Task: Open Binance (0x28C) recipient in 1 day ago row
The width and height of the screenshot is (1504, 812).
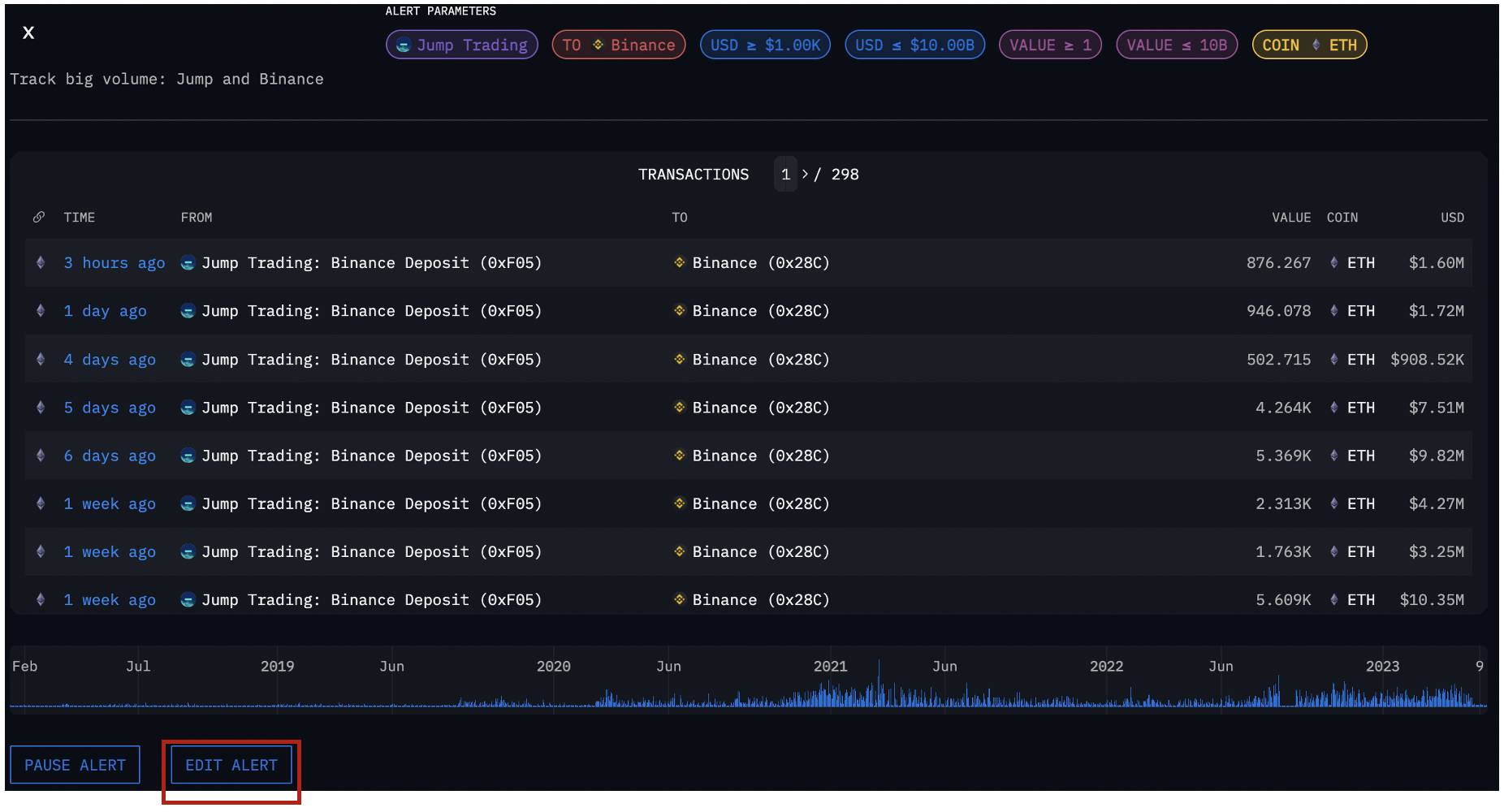Action: [761, 311]
